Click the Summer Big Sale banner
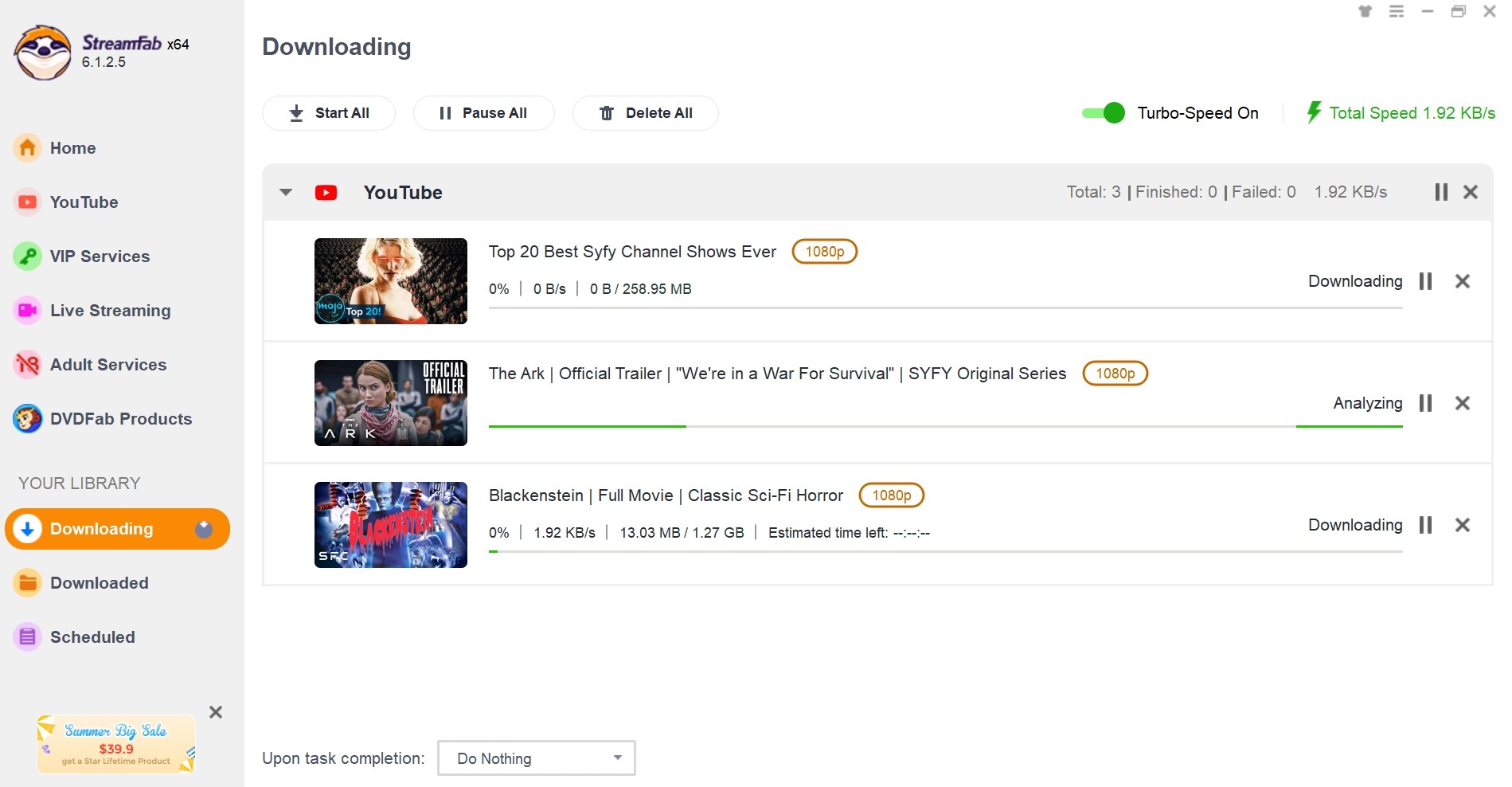Screen dimensions: 1512x787 [x=116, y=744]
